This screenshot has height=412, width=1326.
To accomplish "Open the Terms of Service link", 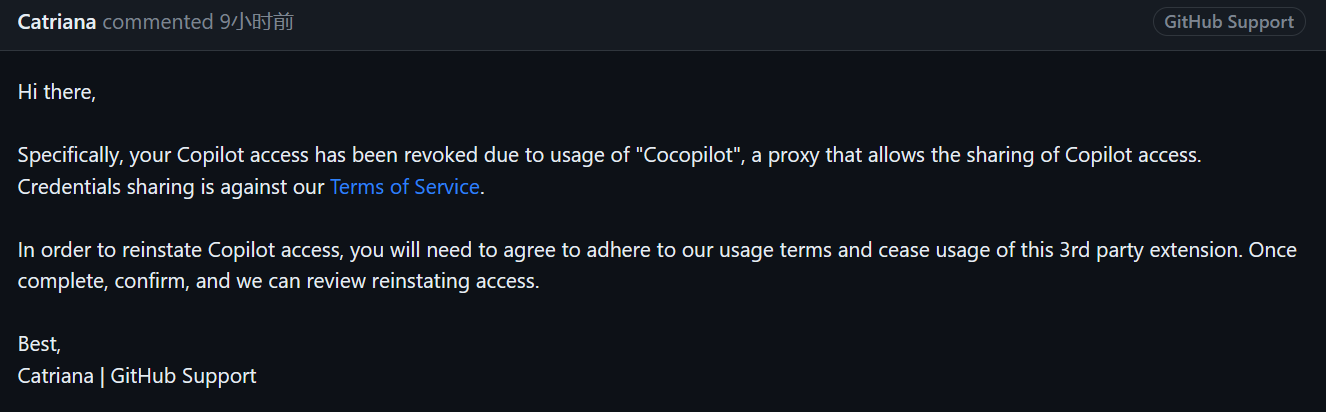I will click(x=405, y=187).
